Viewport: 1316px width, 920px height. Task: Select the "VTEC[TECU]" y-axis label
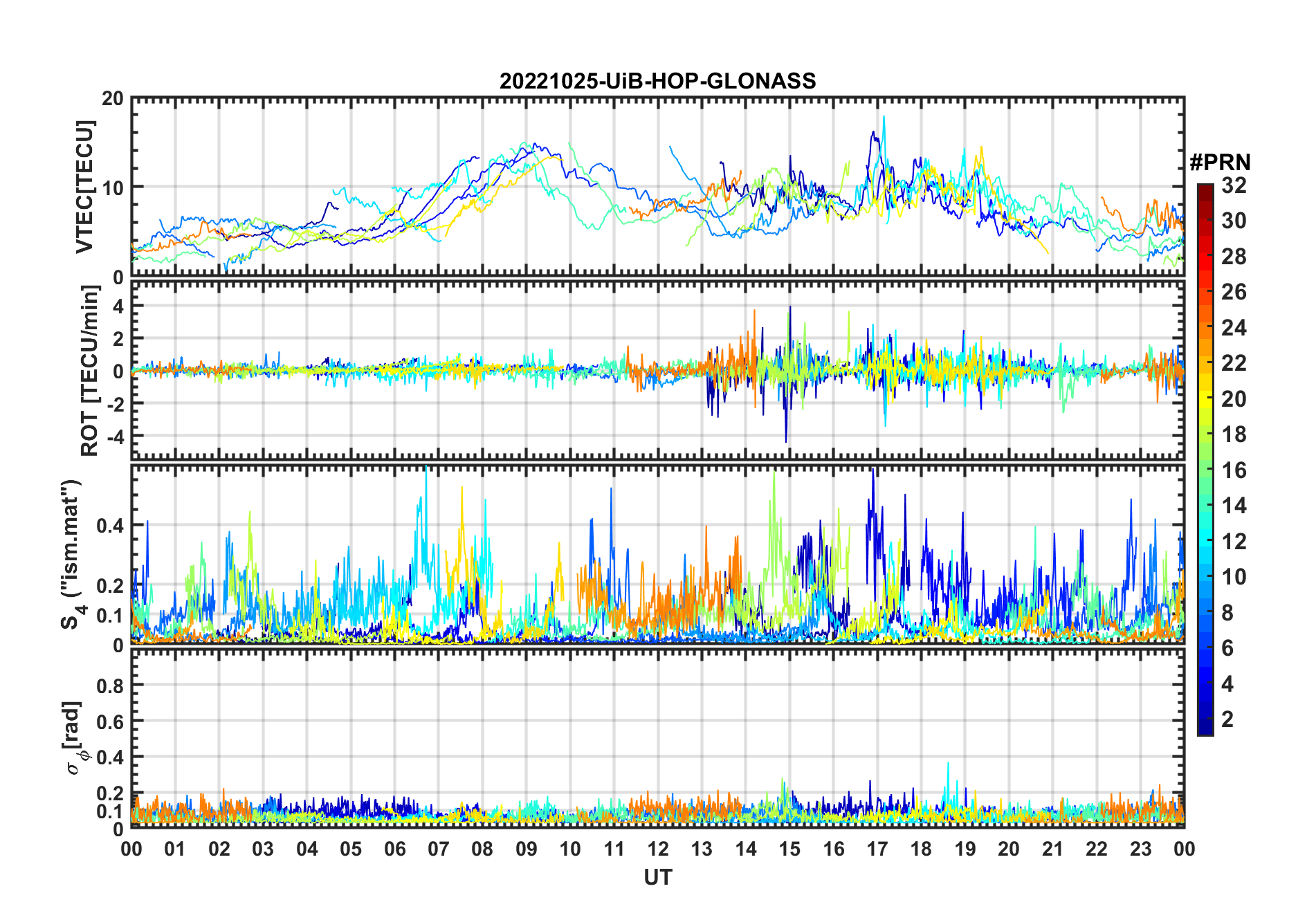coord(84,187)
